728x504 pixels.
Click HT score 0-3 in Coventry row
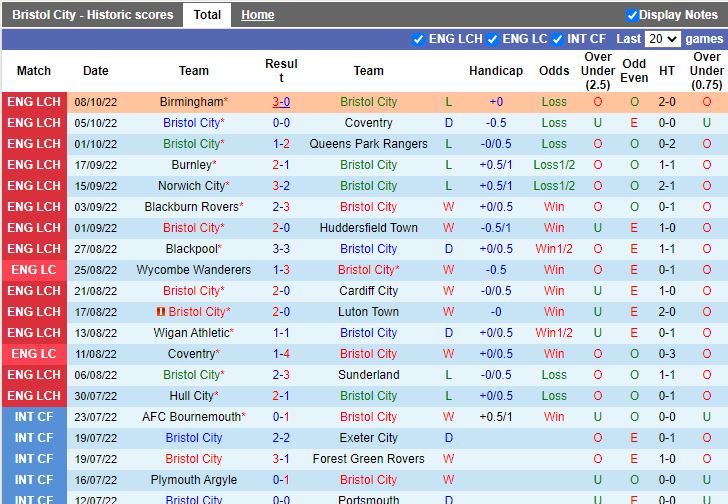coord(667,354)
